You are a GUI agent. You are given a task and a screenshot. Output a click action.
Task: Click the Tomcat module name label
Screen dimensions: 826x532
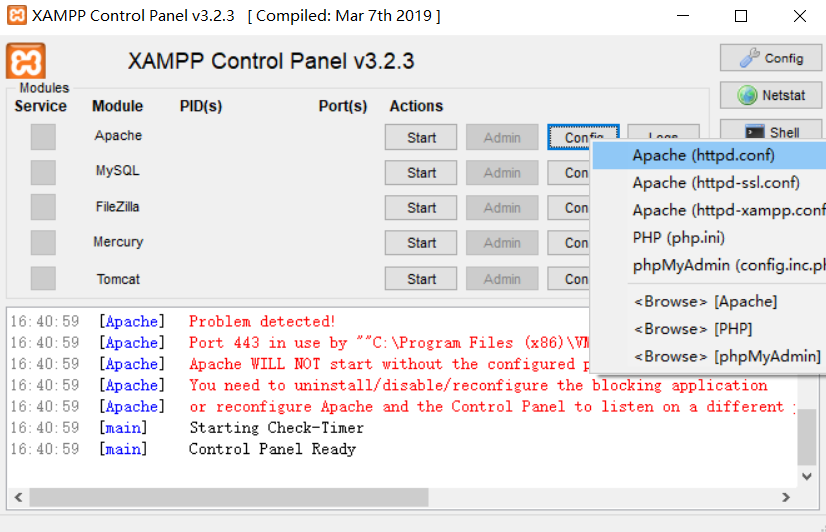point(118,279)
